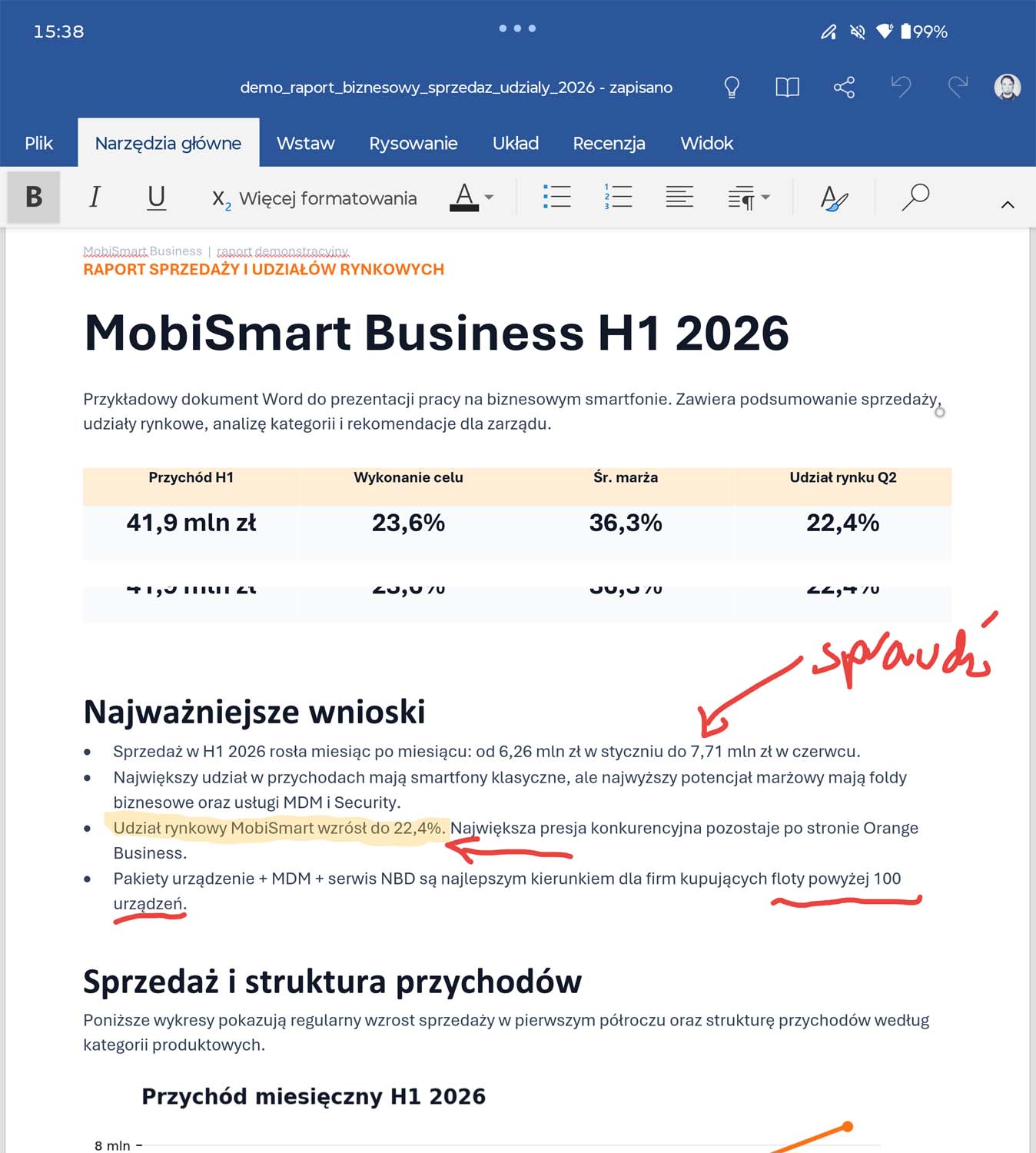Tap the muted sound status icon
This screenshot has width=1036, height=1153.
[857, 32]
